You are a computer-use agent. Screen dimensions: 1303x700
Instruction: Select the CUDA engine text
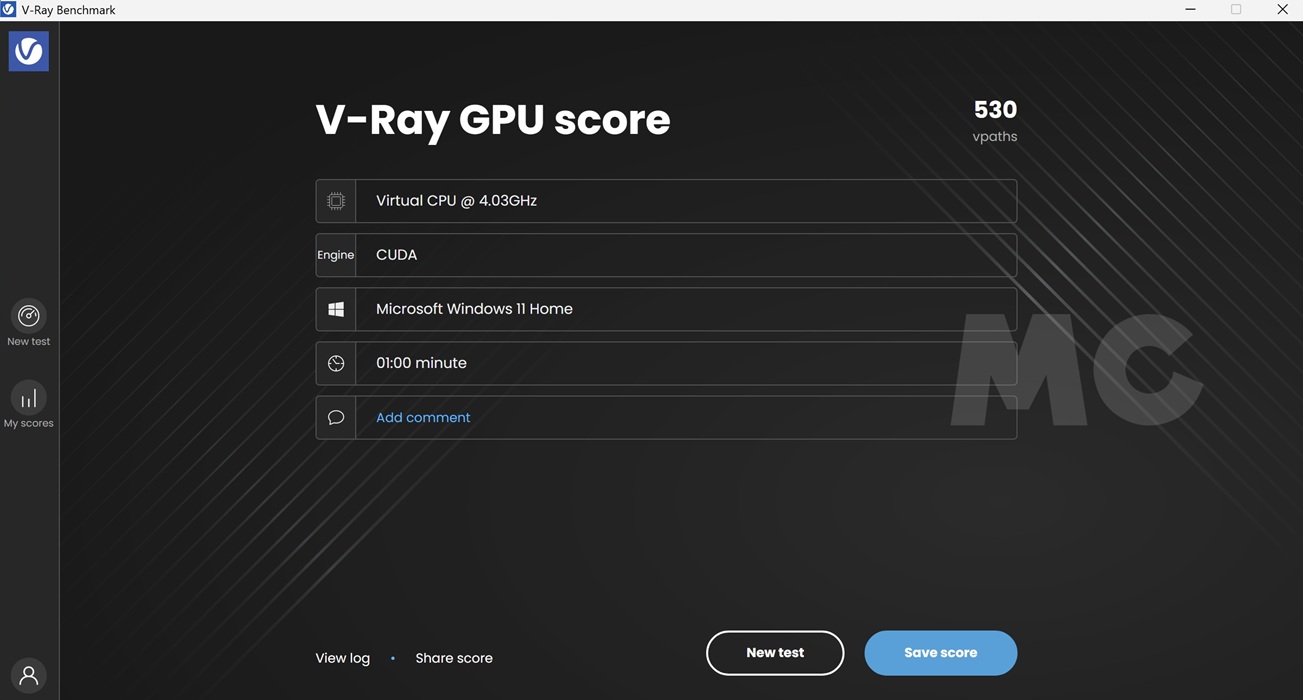(396, 255)
